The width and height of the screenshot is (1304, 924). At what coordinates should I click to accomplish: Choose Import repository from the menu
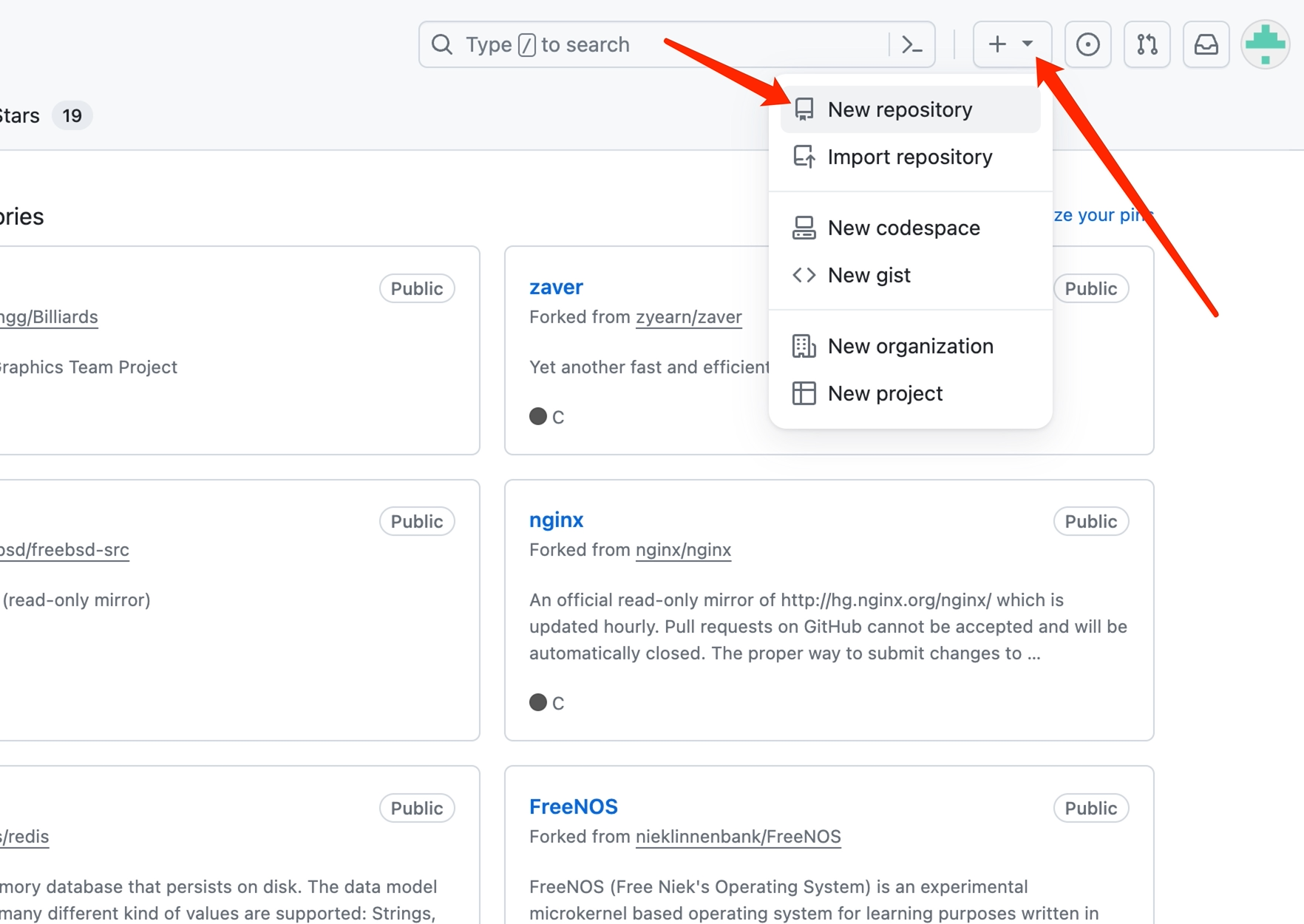(x=911, y=157)
